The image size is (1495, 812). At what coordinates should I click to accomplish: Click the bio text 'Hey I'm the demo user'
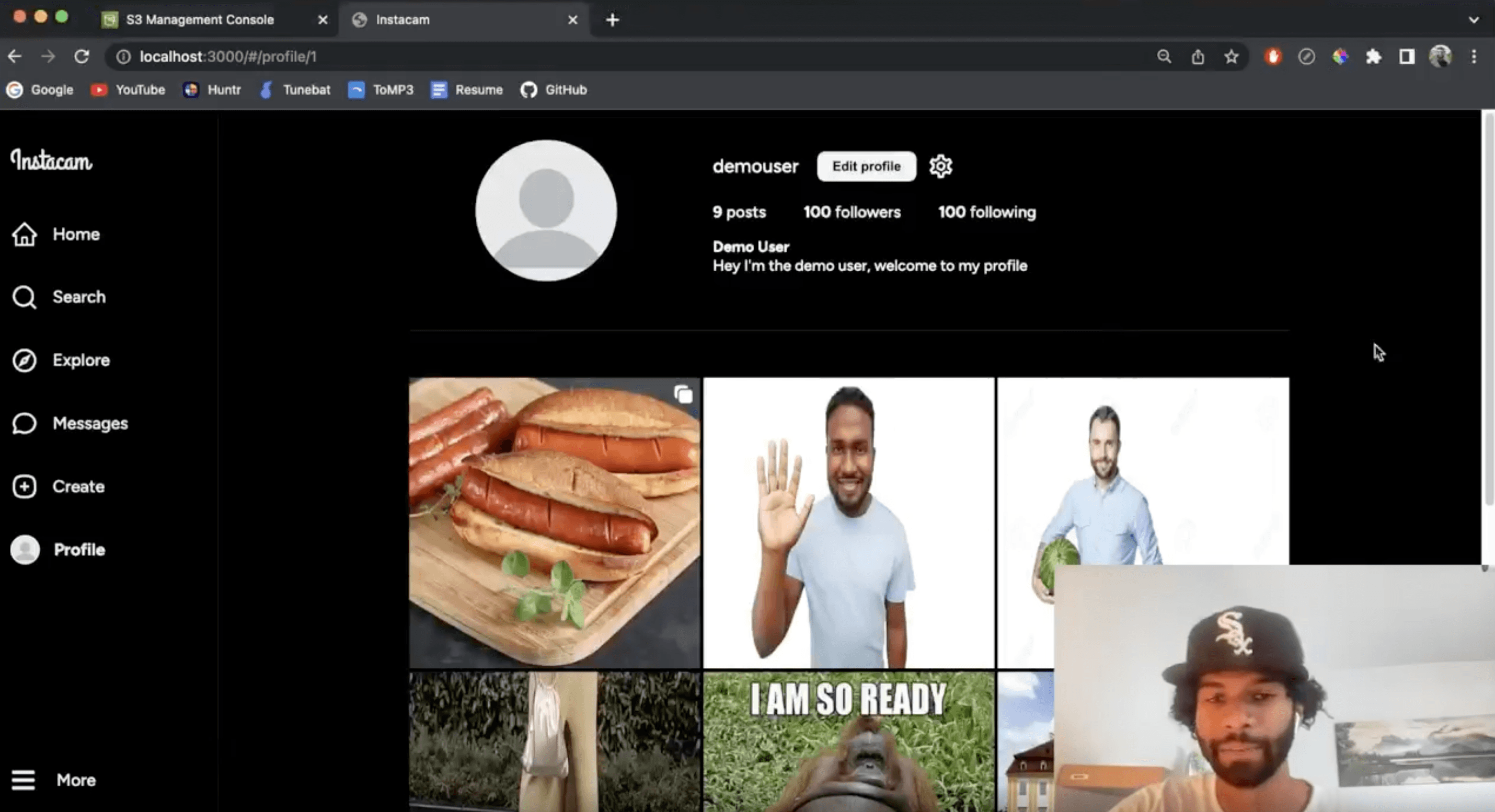pyautogui.click(x=870, y=266)
